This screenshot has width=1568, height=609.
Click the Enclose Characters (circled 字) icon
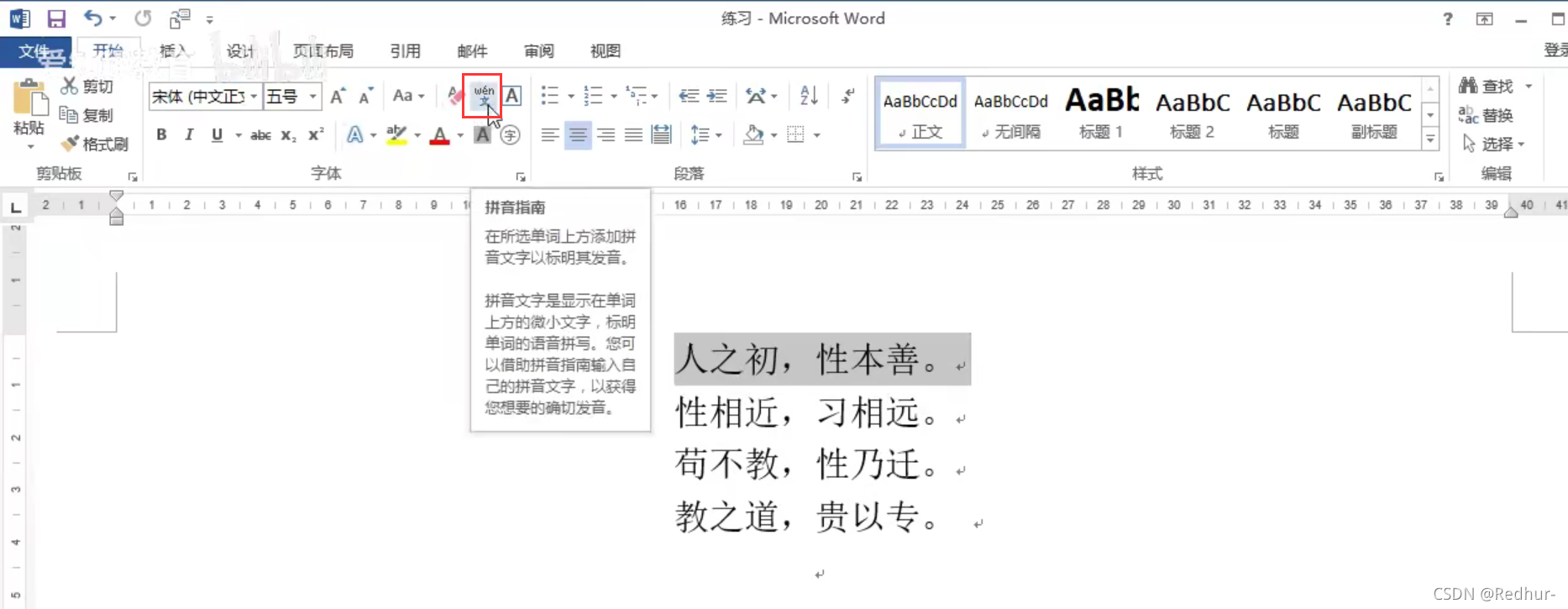click(510, 134)
